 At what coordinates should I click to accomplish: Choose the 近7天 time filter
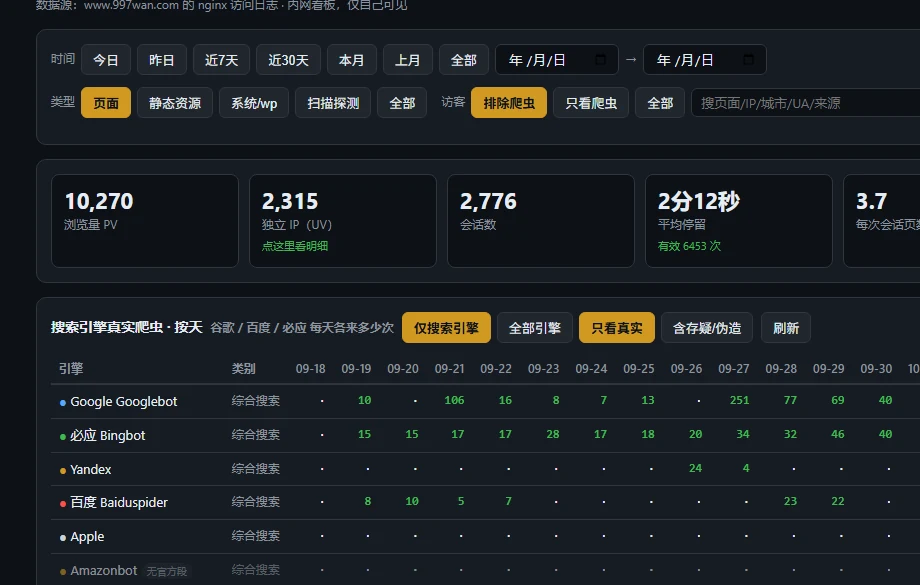pyautogui.click(x=221, y=60)
